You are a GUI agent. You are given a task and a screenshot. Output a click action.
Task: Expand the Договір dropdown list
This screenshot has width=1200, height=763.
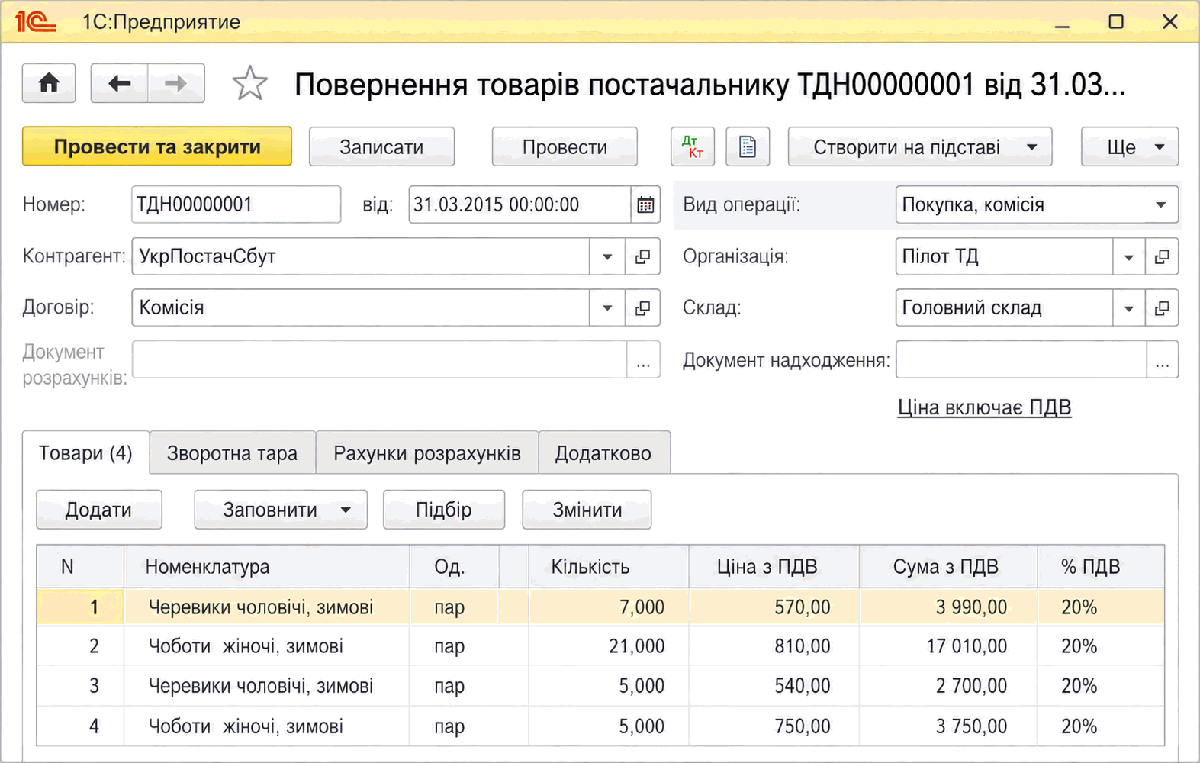click(x=608, y=308)
